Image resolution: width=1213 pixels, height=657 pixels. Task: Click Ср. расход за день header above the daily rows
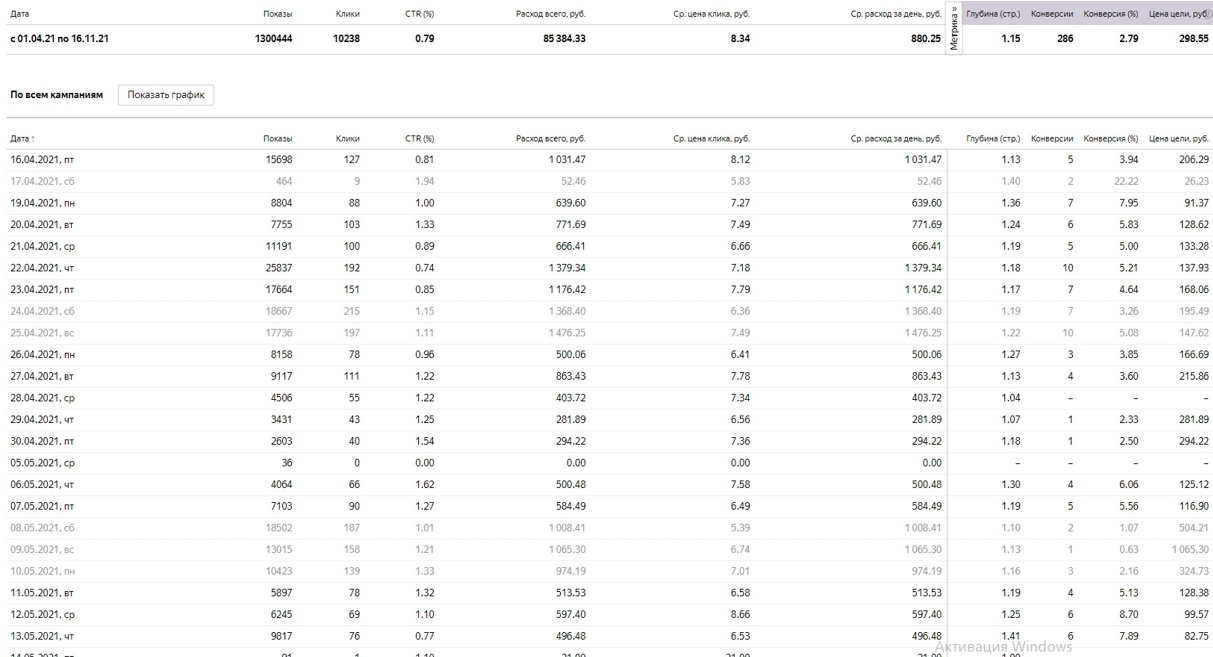tap(895, 139)
